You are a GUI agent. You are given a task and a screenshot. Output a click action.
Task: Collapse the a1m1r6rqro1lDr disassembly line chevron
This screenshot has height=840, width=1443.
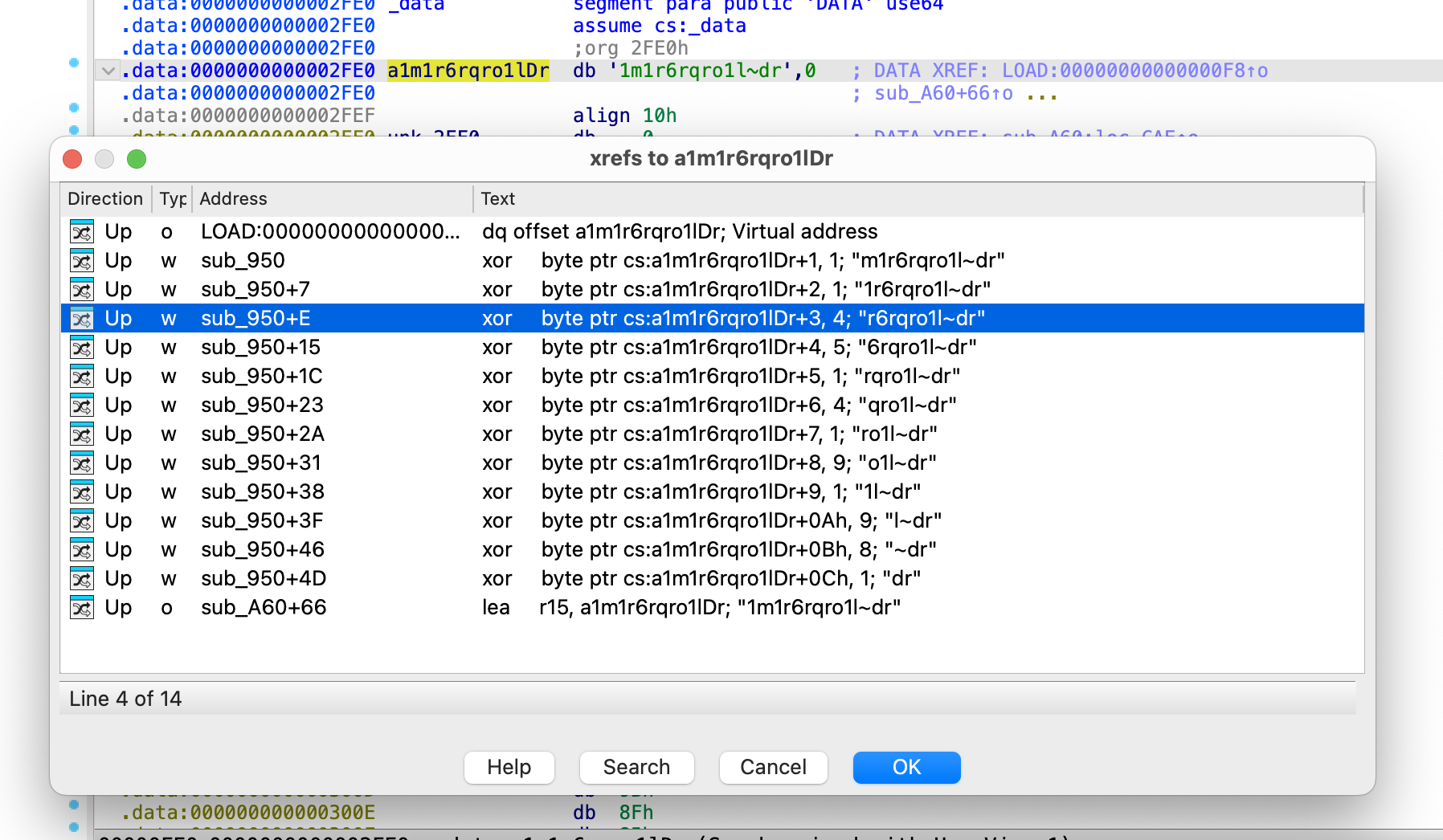point(108,71)
